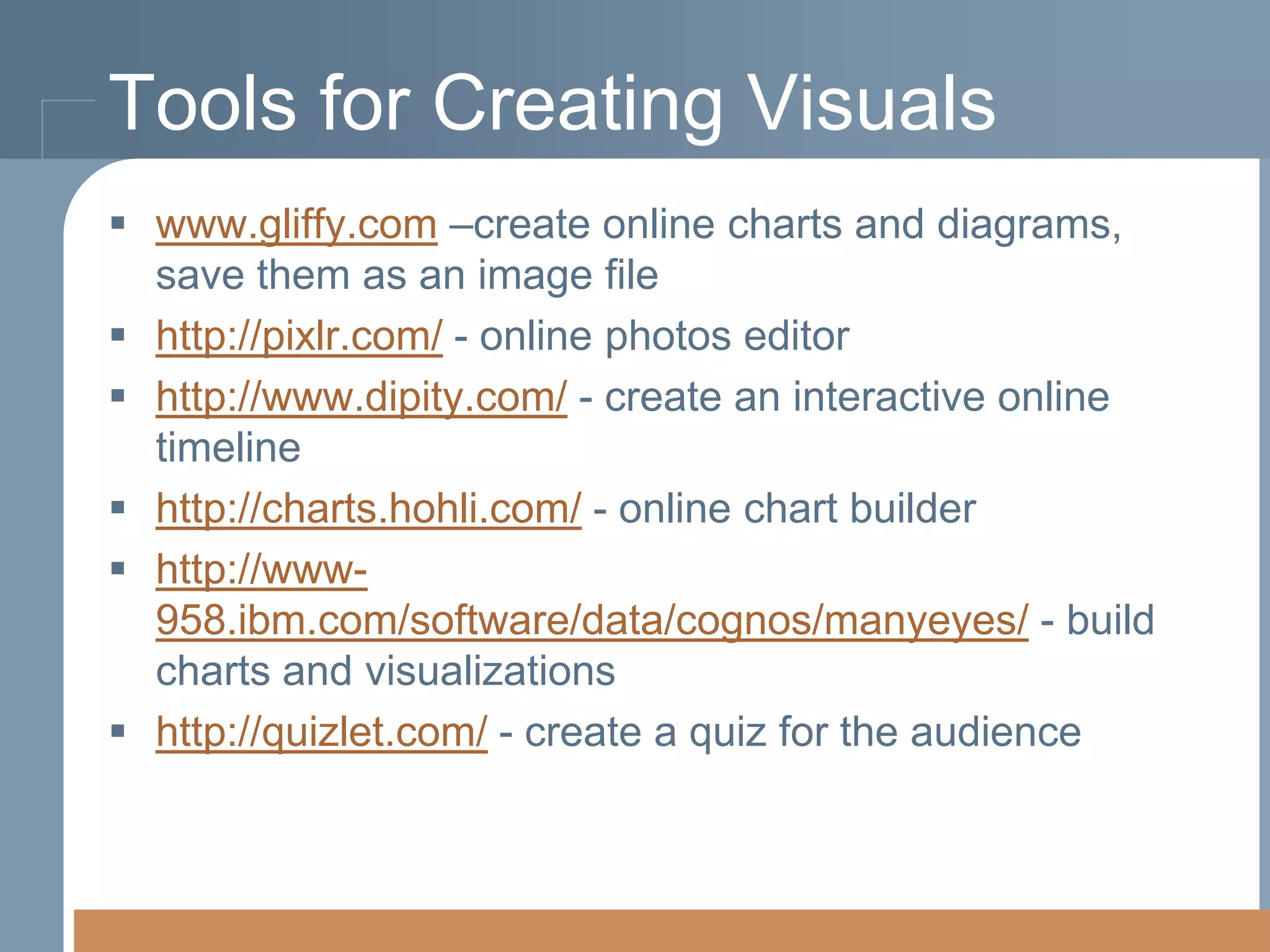Click 'create a quiz for the audience'
The width and height of the screenshot is (1270, 952).
pyautogui.click(x=803, y=733)
